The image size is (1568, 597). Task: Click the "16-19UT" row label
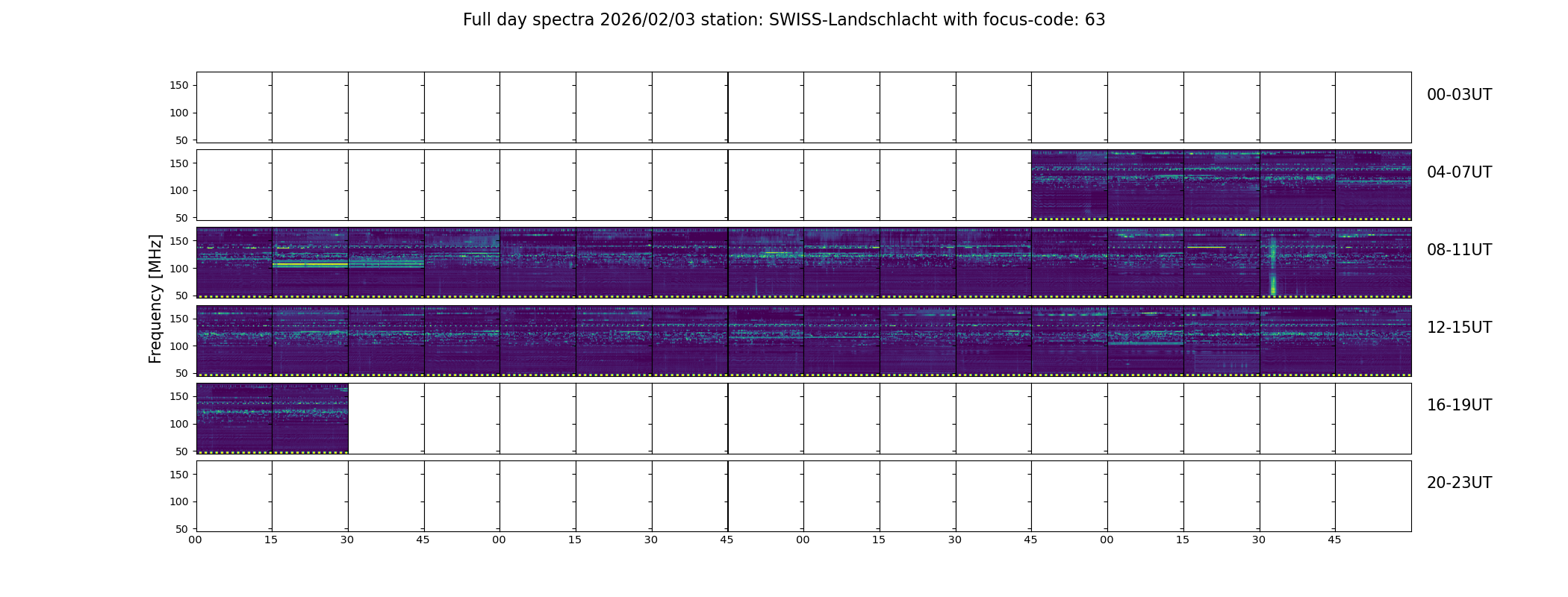(x=1459, y=405)
